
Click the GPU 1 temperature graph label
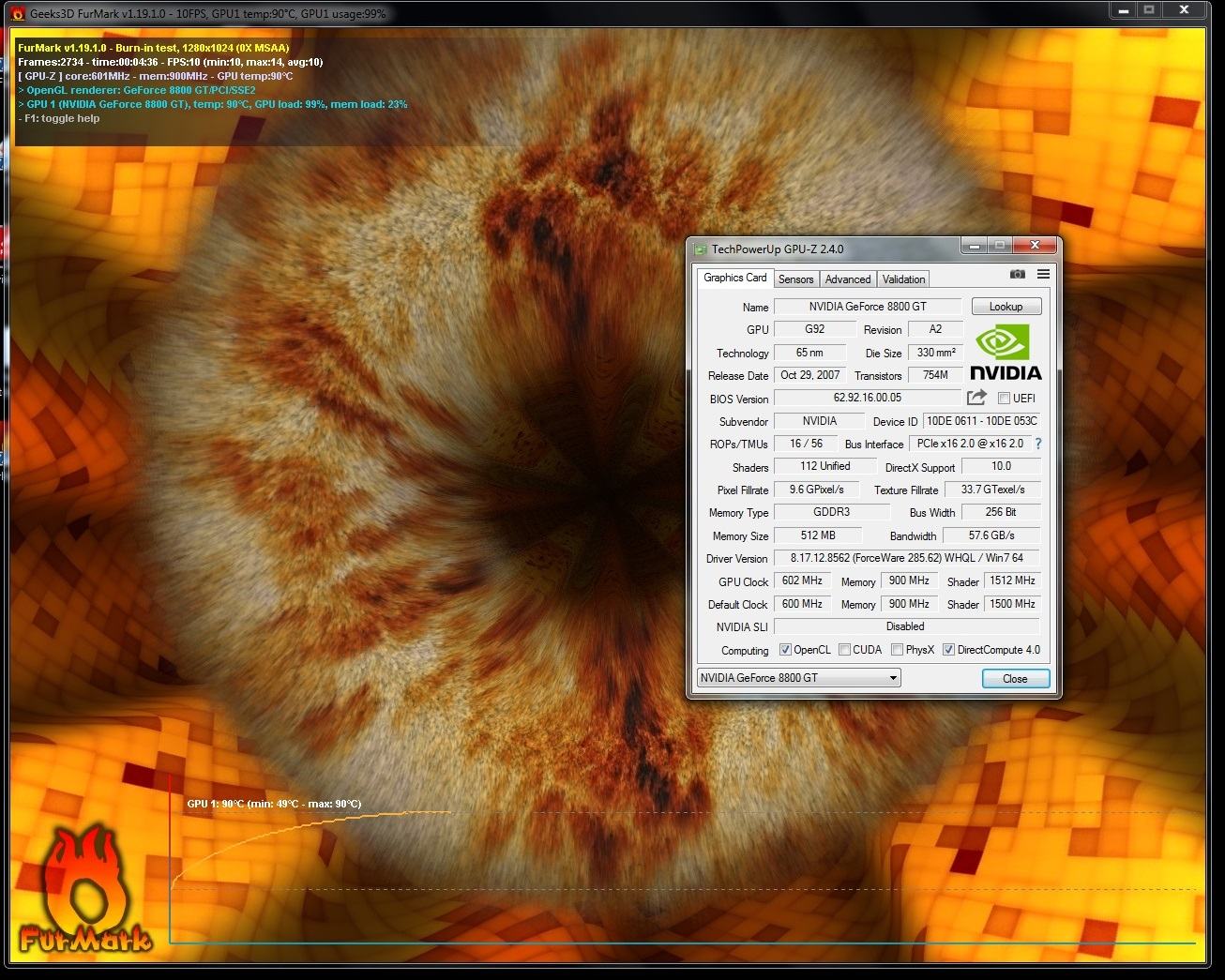point(274,804)
